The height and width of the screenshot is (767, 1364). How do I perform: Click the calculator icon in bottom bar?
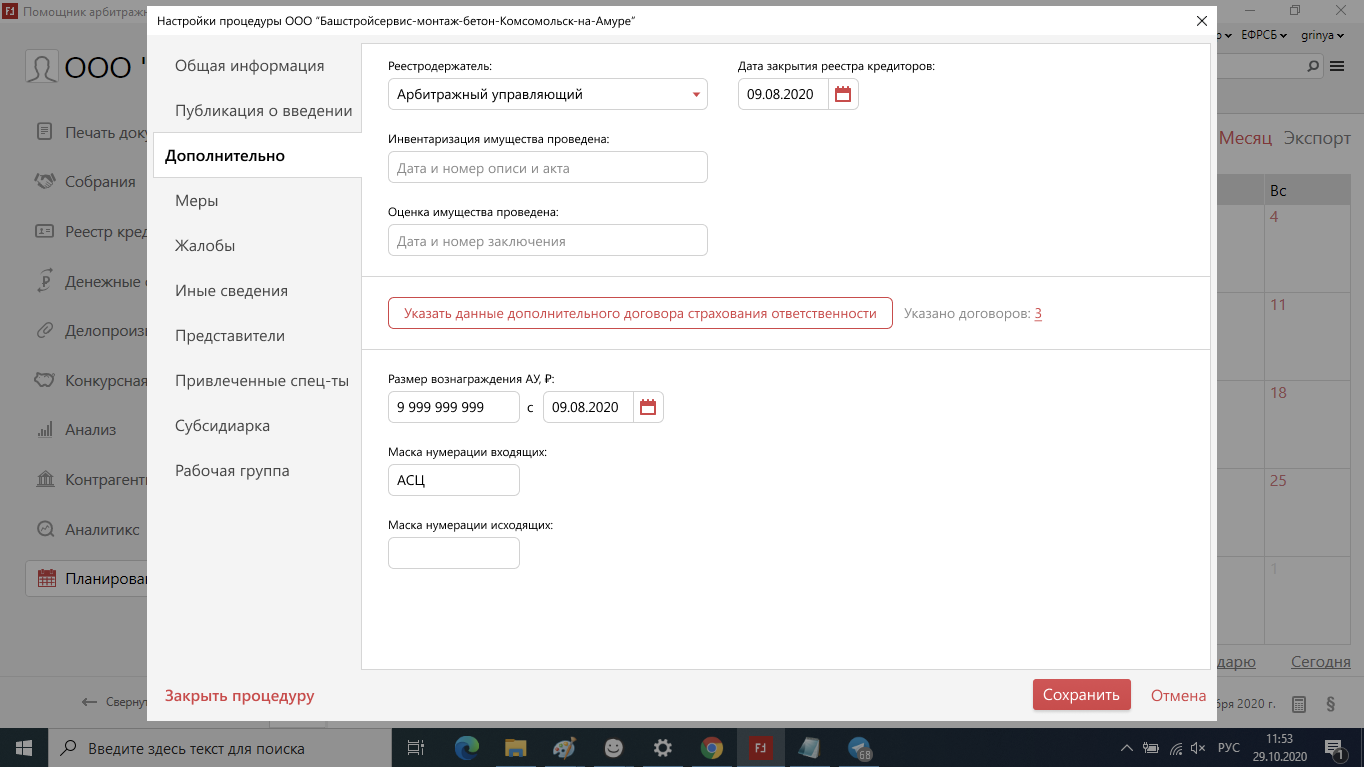tap(1299, 703)
